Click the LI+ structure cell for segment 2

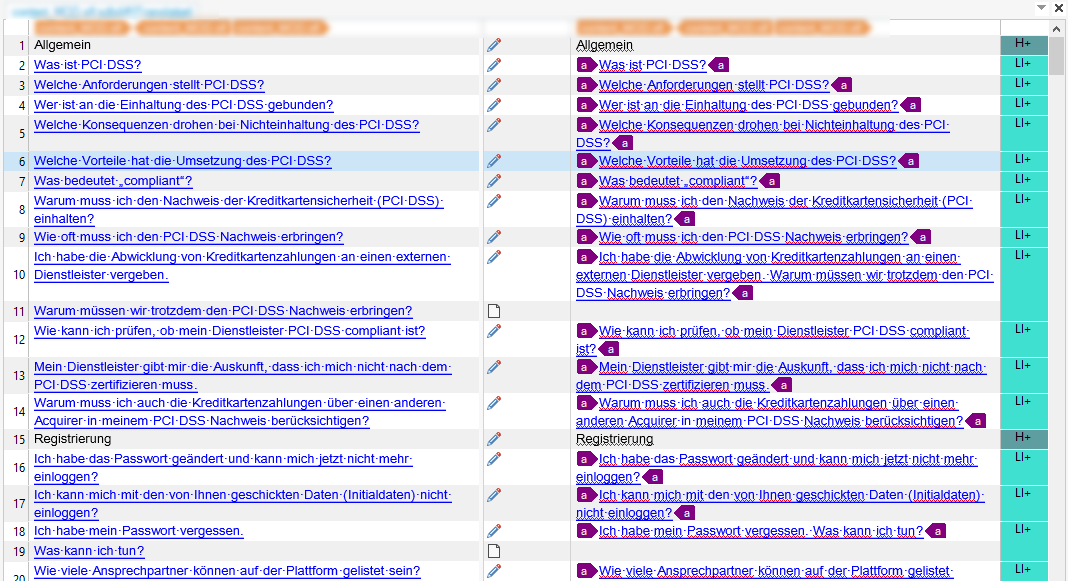(x=1024, y=65)
